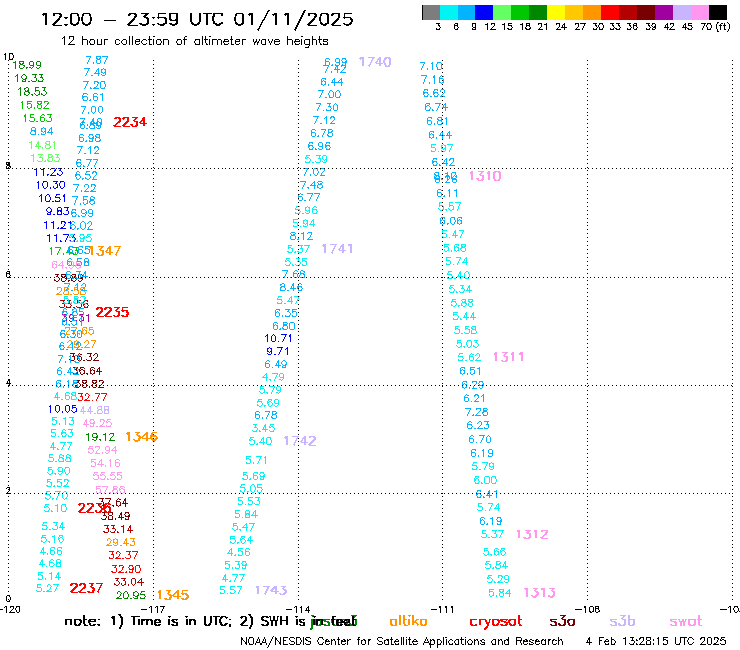Select the 'cryosat' satellite legend label
The width and height of the screenshot is (740, 650).
click(496, 622)
